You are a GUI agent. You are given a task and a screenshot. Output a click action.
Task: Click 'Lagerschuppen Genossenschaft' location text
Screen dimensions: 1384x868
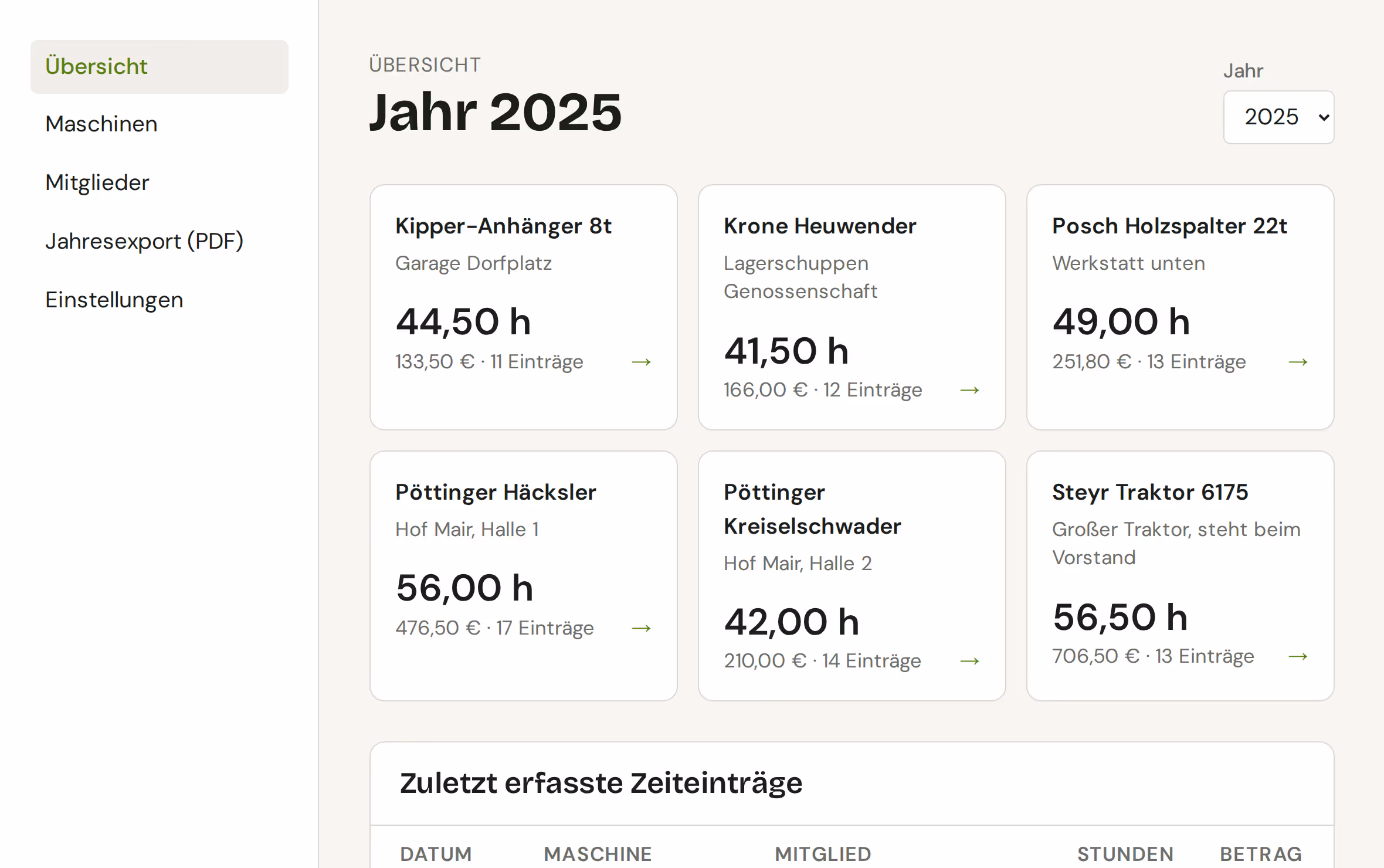pyautogui.click(x=800, y=278)
